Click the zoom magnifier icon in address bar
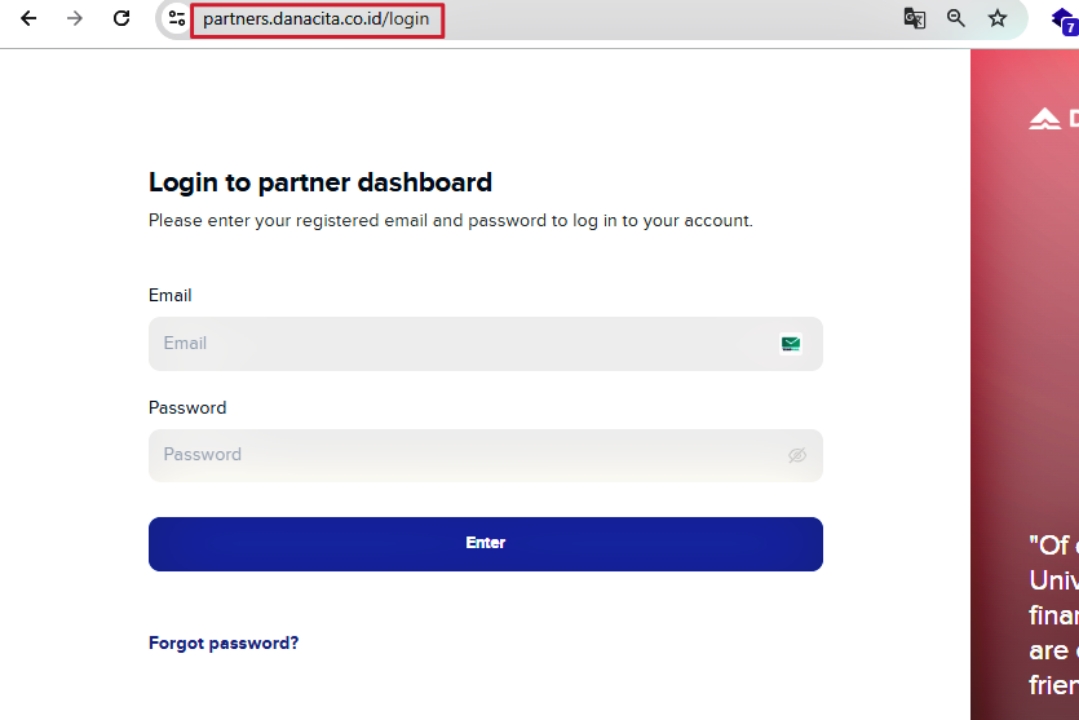This screenshot has width=1079, height=720. 956,18
